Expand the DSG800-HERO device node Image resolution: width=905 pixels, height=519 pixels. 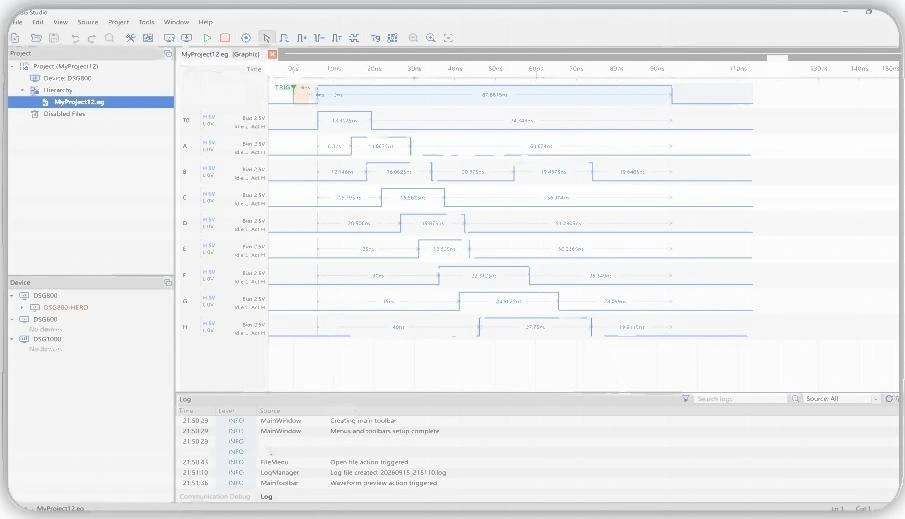point(23,308)
